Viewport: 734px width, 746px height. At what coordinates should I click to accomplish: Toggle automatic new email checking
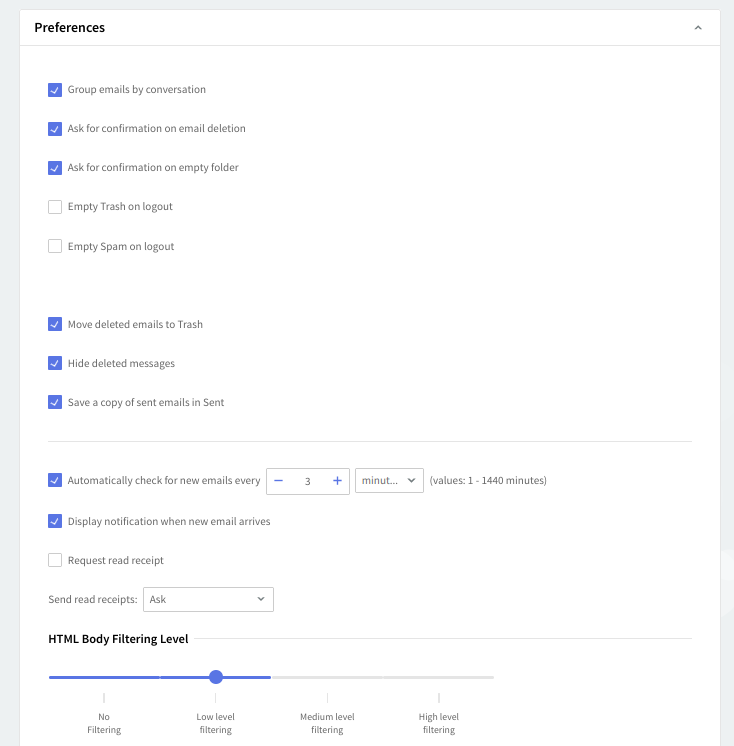tap(55, 481)
